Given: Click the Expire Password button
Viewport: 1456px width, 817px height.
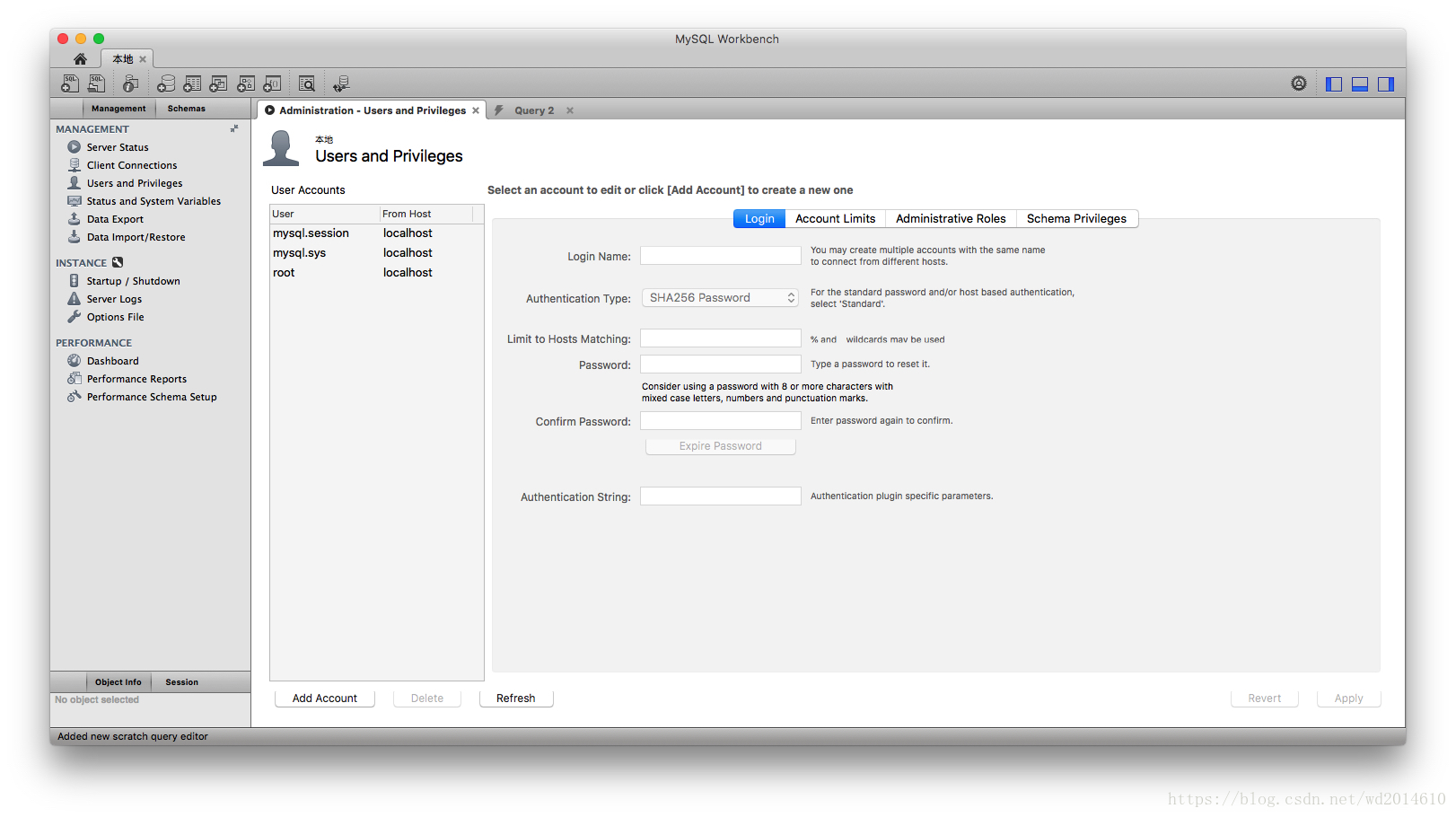Looking at the screenshot, I should (720, 446).
